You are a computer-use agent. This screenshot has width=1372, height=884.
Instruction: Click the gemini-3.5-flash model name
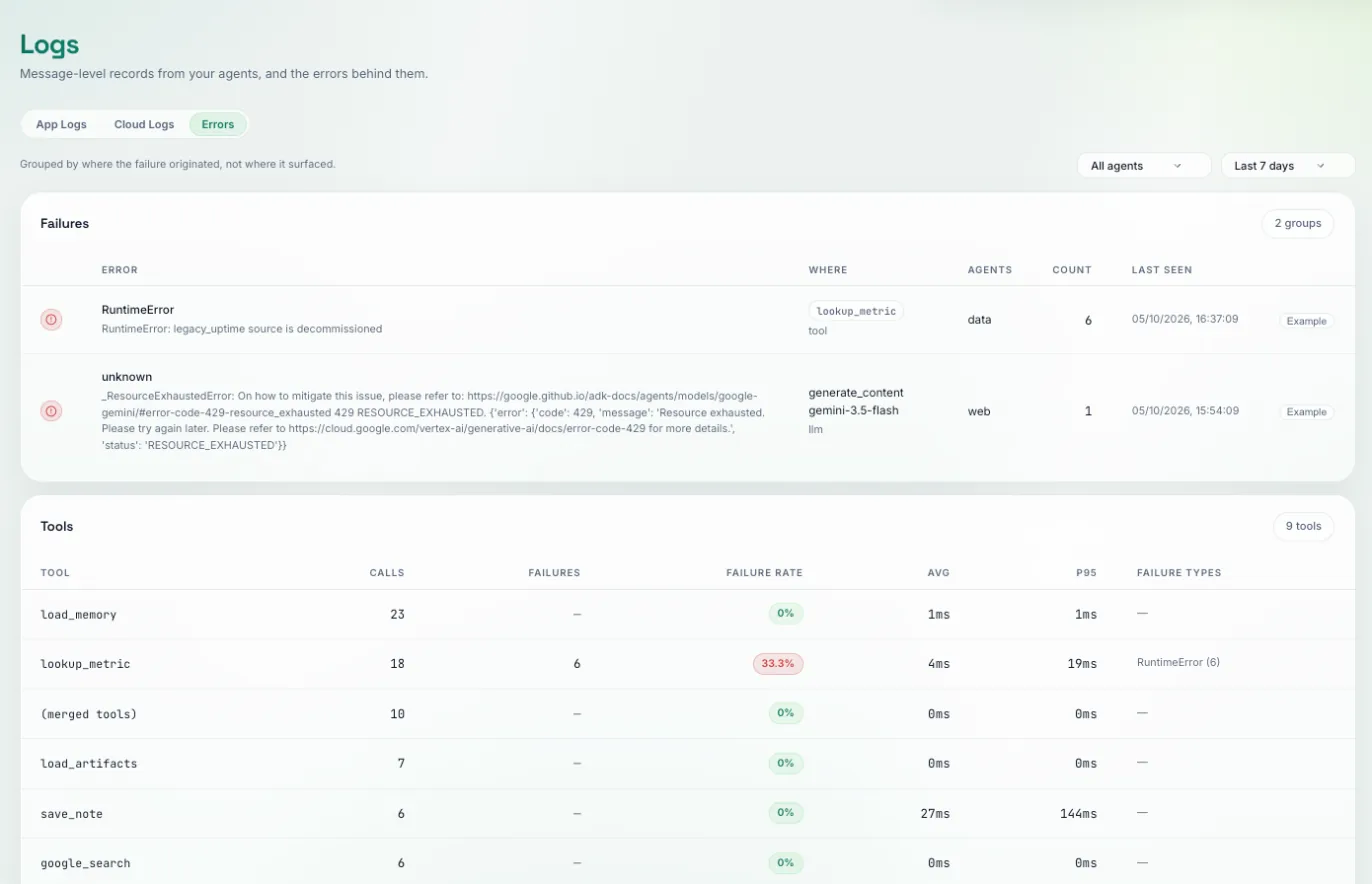(854, 411)
